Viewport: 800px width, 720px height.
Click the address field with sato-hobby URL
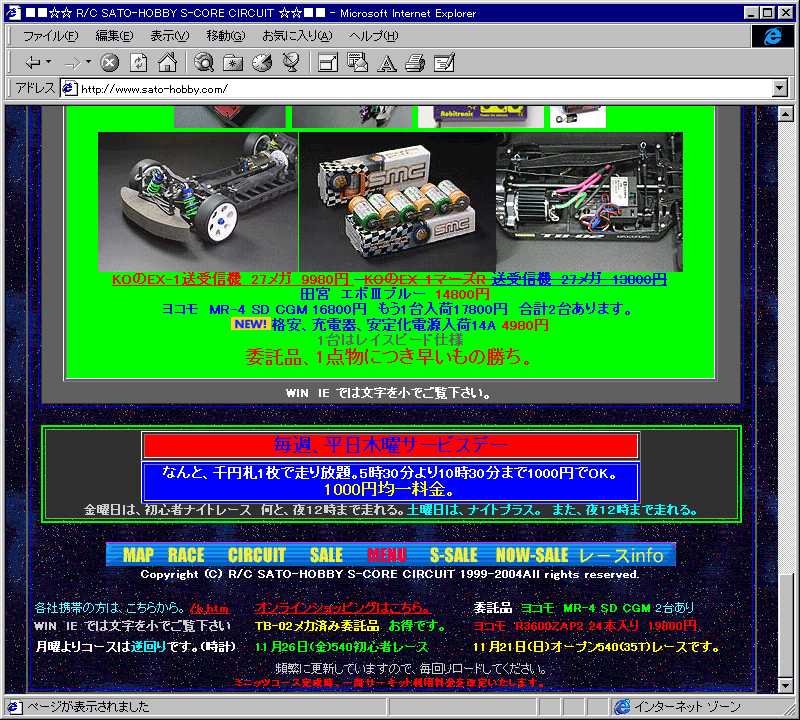click(416, 89)
